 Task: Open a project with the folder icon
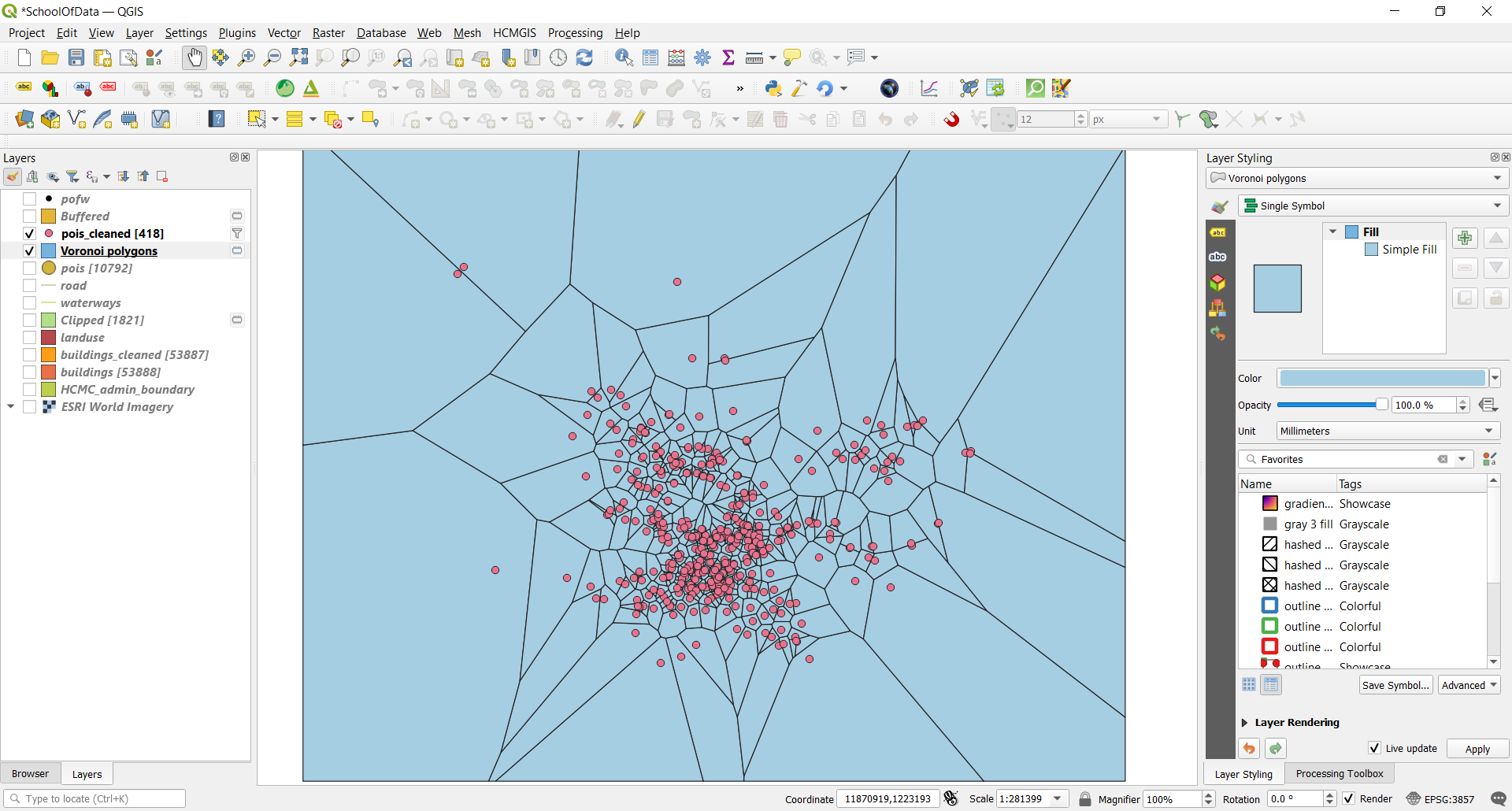(50, 57)
